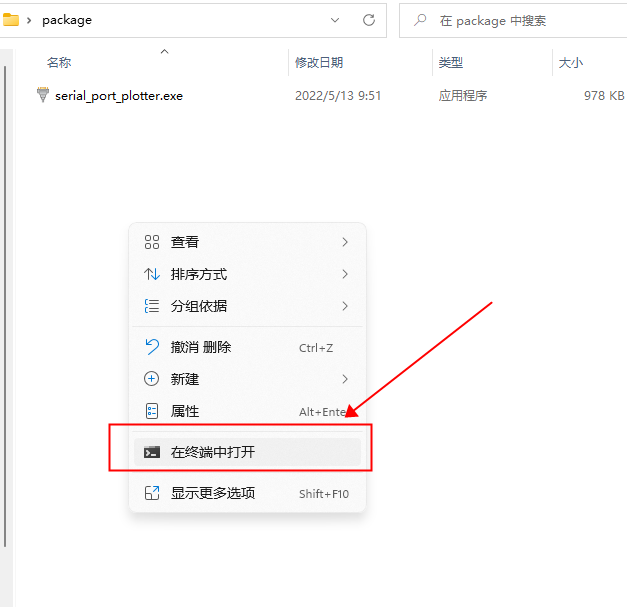Click the 大小 column header
This screenshot has height=607, width=627.
point(571,63)
